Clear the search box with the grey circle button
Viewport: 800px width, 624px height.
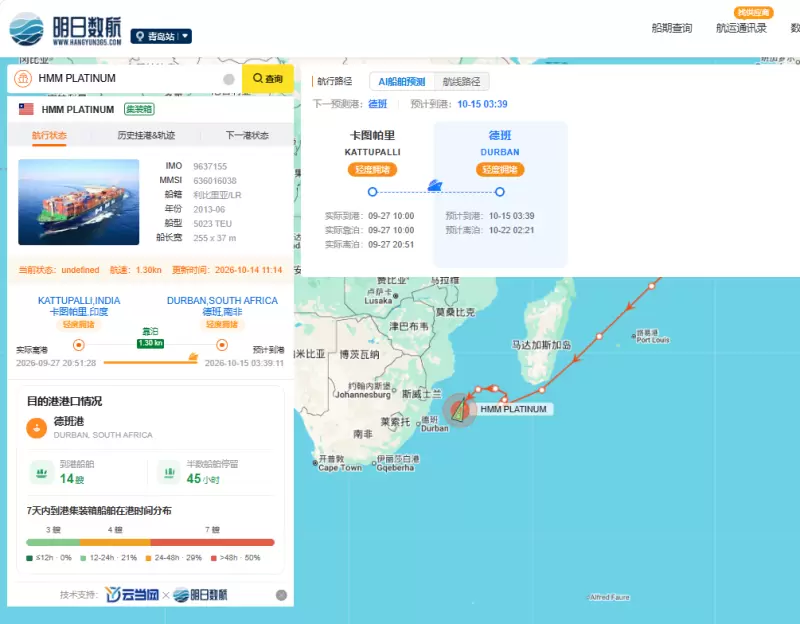(229, 79)
